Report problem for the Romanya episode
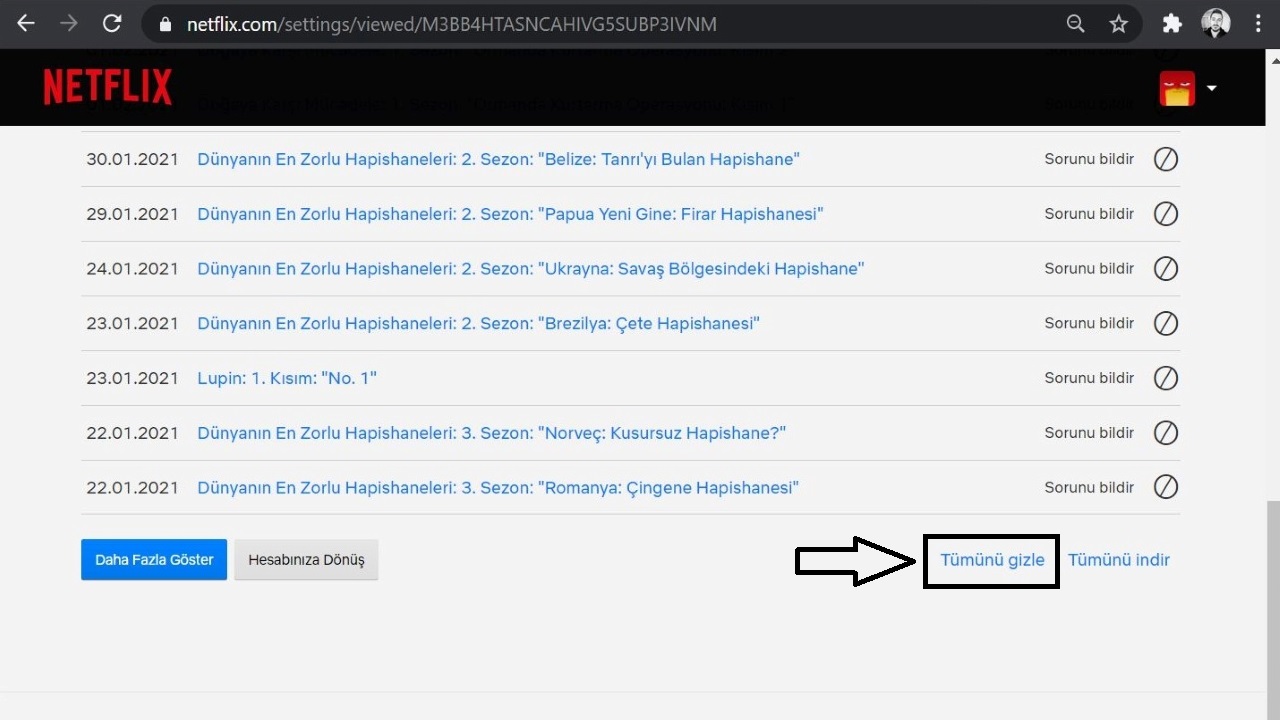Viewport: 1280px width, 720px height. tap(1089, 487)
